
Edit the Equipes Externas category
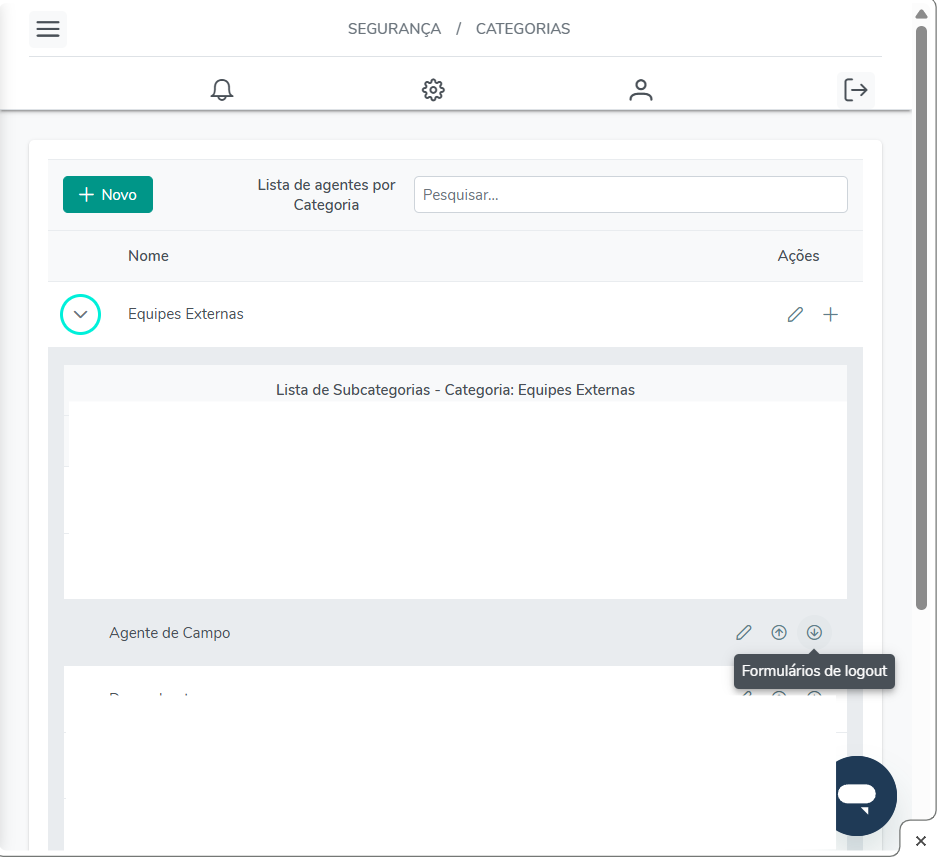(795, 315)
